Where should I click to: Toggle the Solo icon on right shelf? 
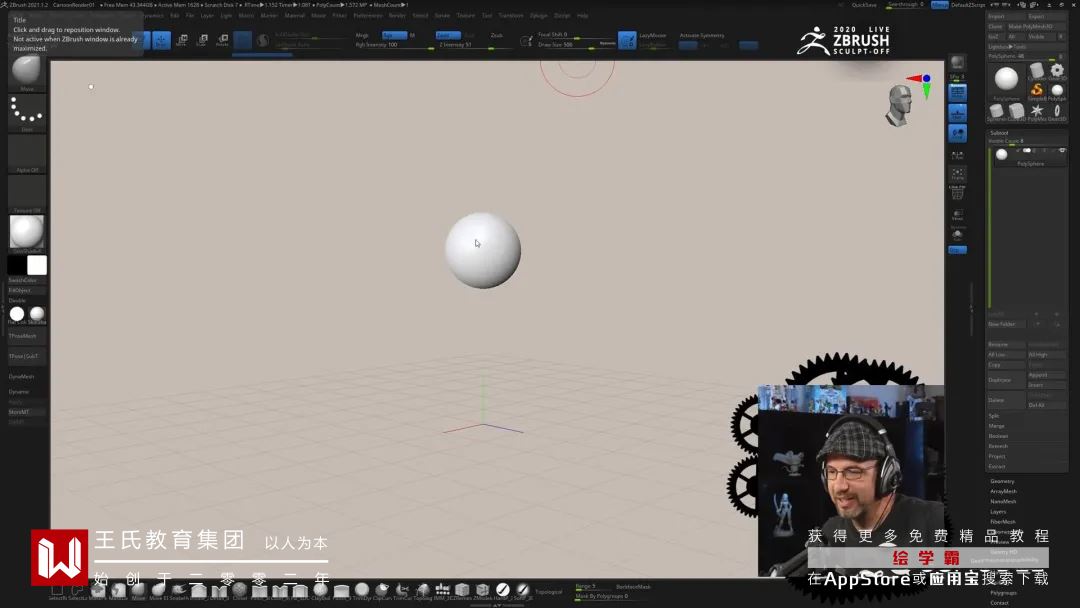click(x=957, y=235)
